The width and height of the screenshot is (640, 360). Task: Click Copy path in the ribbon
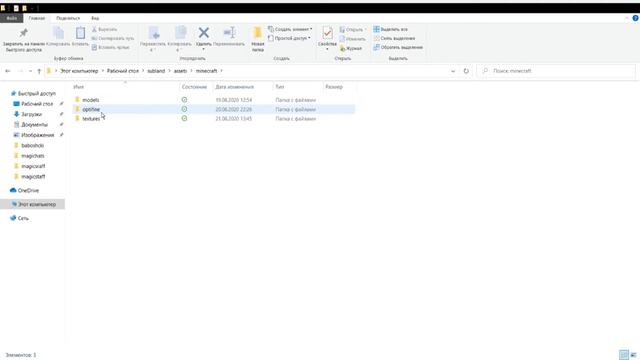click(x=113, y=38)
